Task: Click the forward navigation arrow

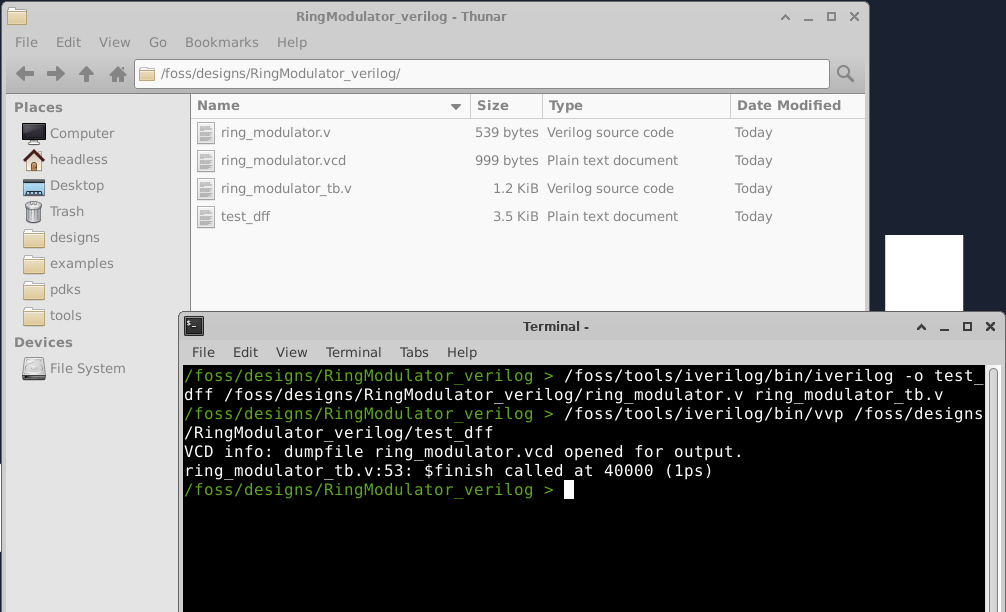Action: coord(56,74)
